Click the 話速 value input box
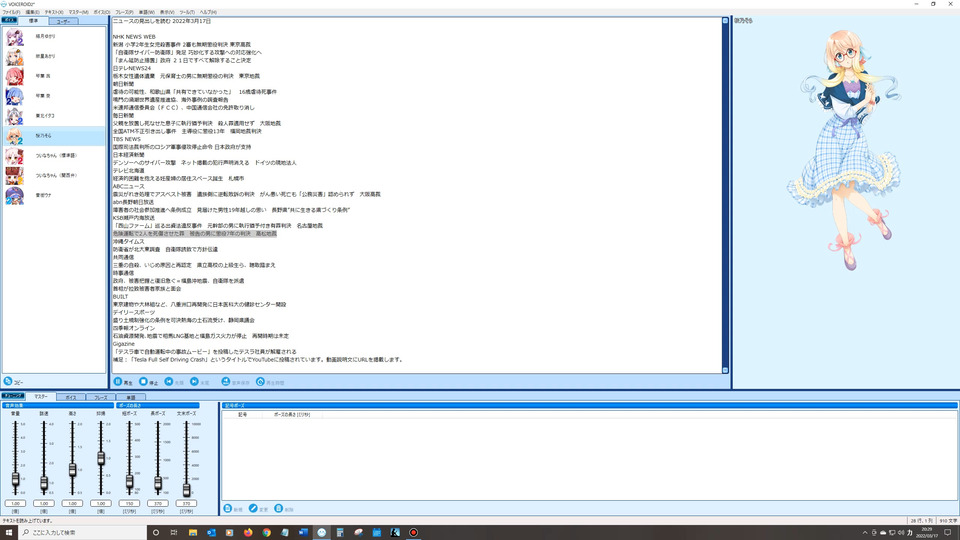 point(44,503)
